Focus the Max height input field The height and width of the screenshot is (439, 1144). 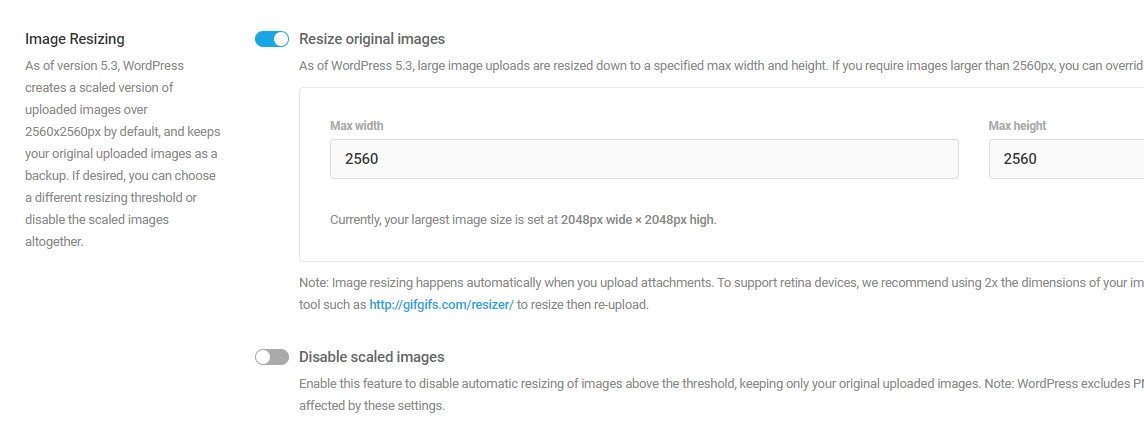[1066, 159]
